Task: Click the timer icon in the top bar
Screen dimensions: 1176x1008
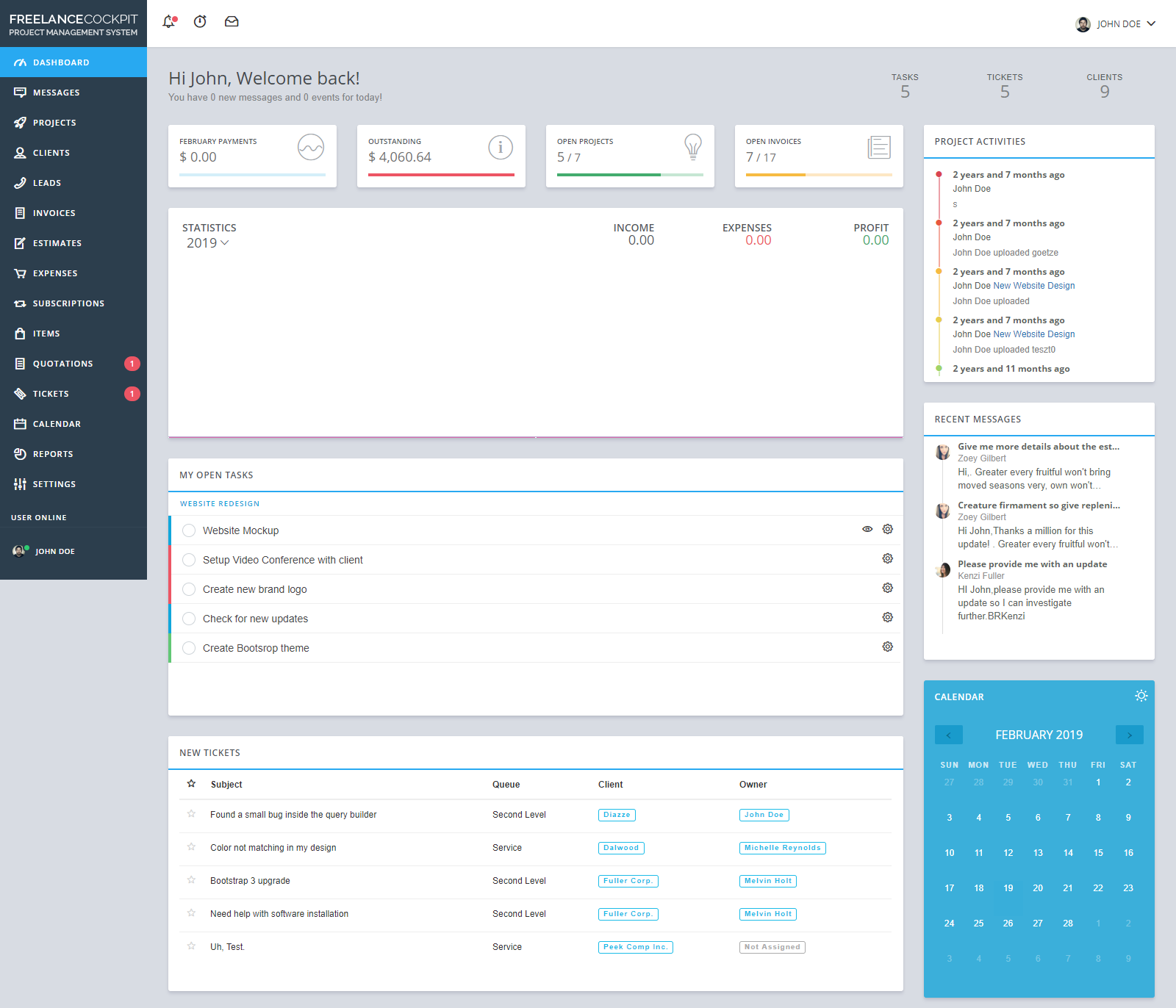Action: tap(199, 21)
